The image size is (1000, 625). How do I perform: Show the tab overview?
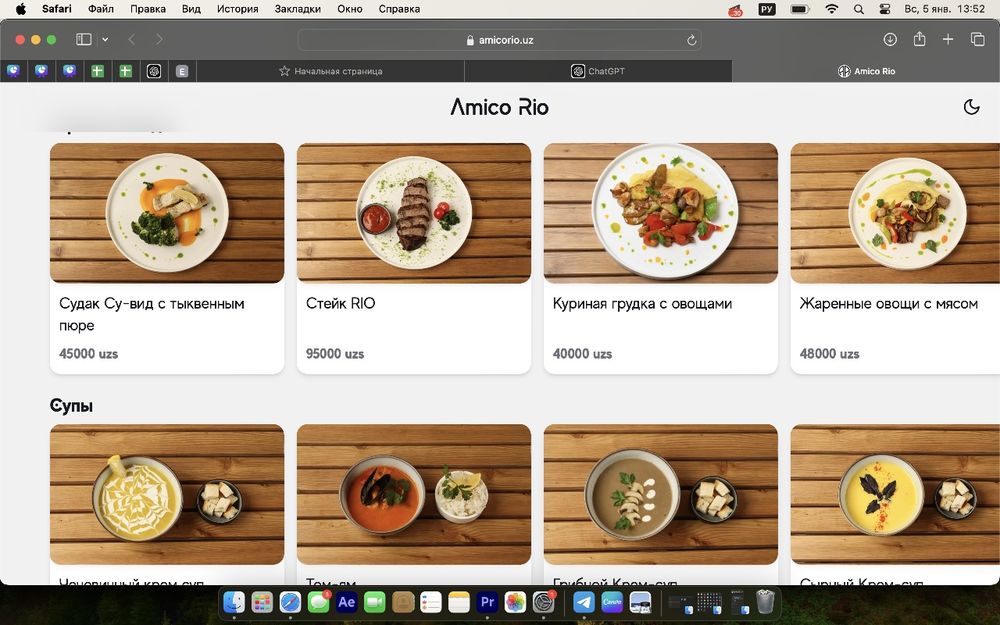click(x=978, y=40)
